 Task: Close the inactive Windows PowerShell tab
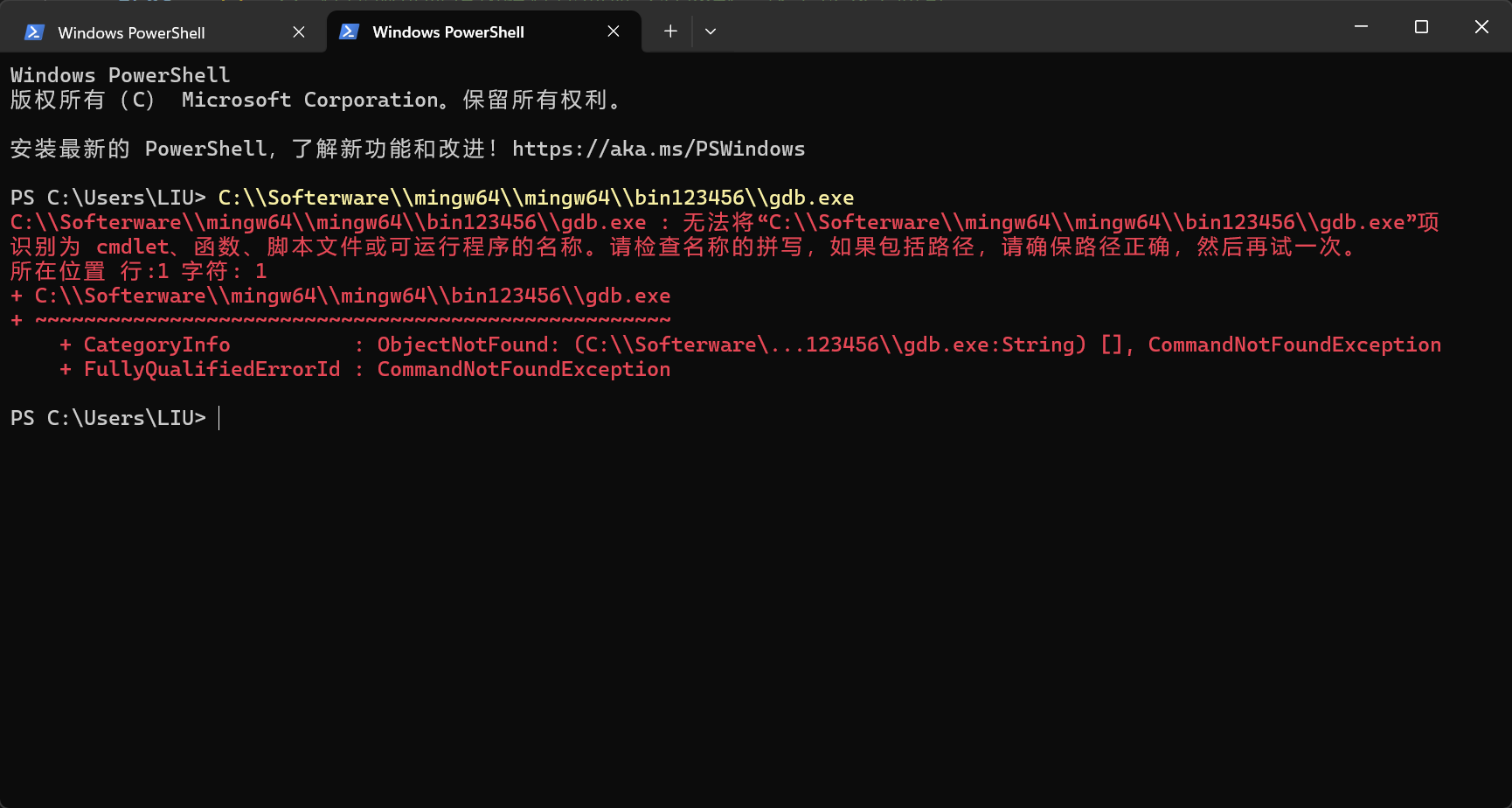click(x=298, y=31)
